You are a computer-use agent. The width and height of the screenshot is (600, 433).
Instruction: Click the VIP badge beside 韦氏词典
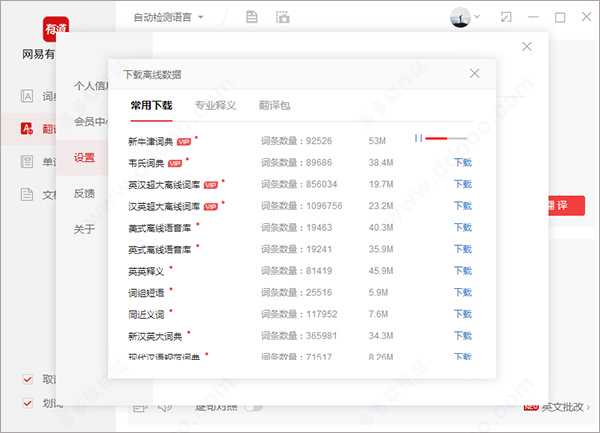click(x=175, y=164)
